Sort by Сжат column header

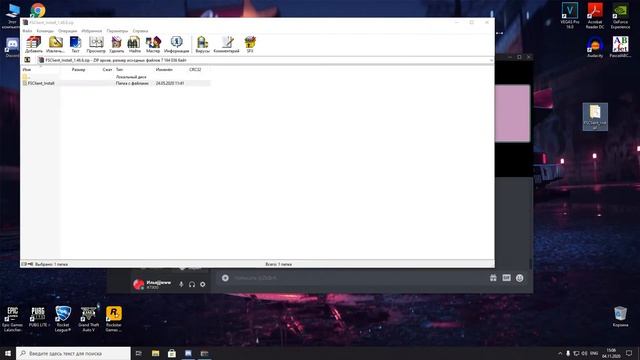click(107, 69)
